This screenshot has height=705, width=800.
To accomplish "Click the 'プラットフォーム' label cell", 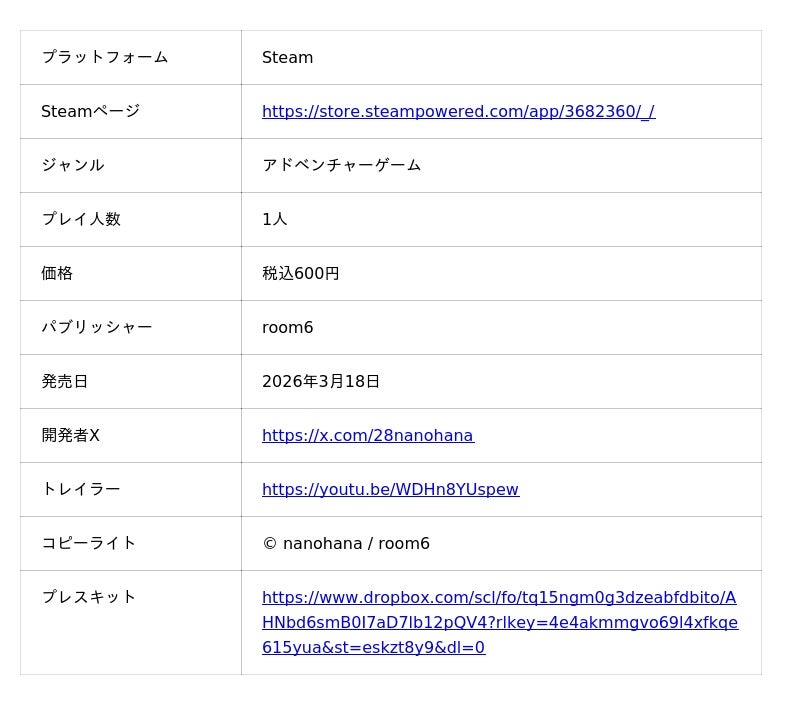I will (104, 58).
